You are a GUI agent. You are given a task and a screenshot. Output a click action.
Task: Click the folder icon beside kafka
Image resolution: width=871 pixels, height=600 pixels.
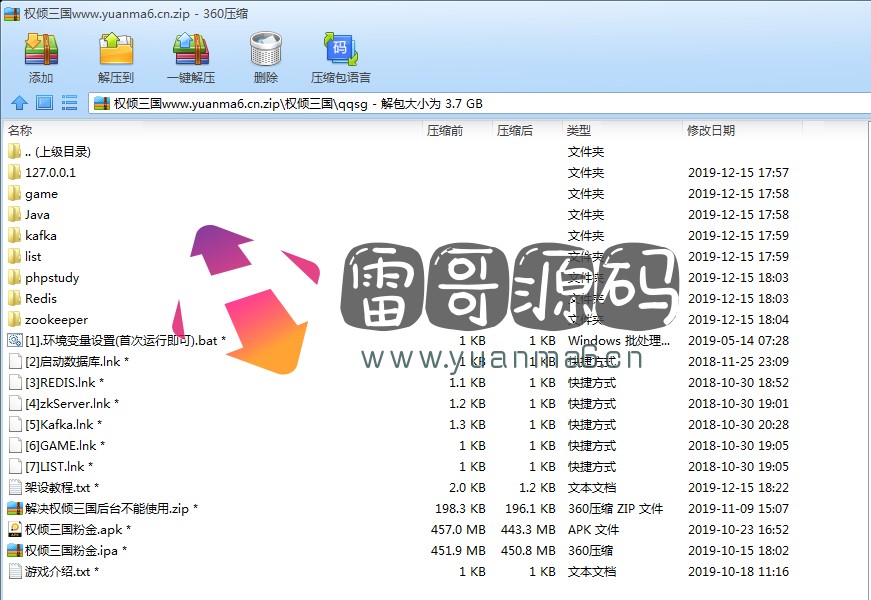tap(14, 236)
